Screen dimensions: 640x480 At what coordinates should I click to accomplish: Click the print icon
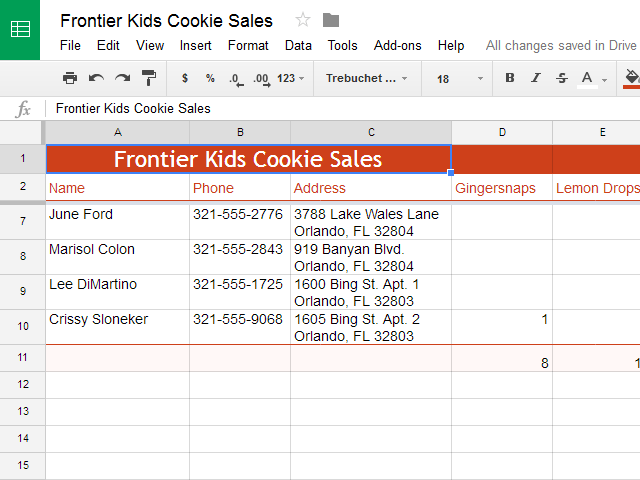pos(70,78)
